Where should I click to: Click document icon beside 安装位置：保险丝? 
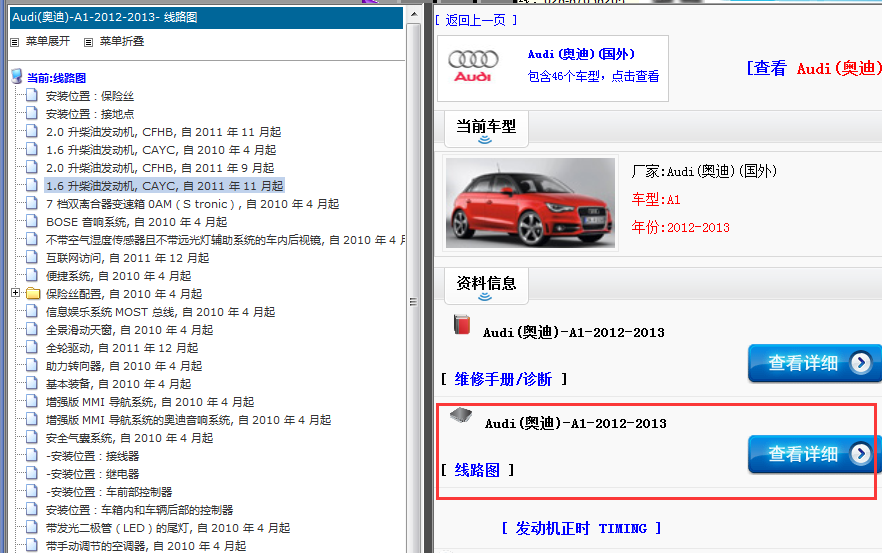33,96
